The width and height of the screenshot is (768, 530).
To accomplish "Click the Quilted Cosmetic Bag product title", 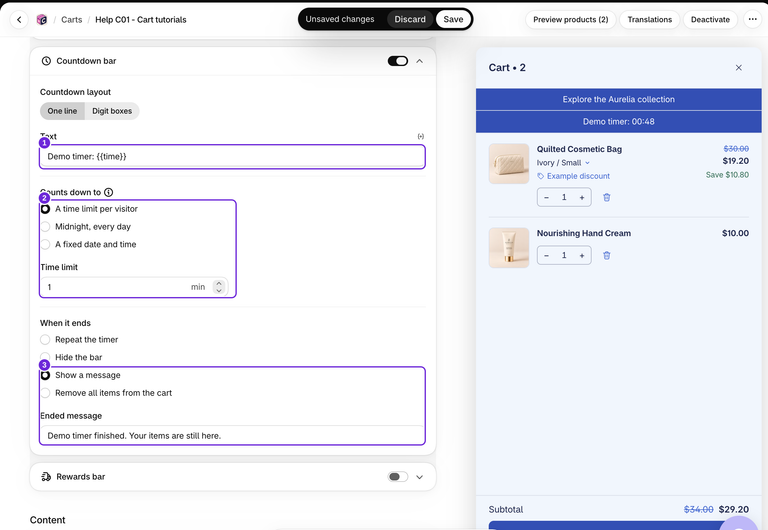I will click(x=579, y=149).
